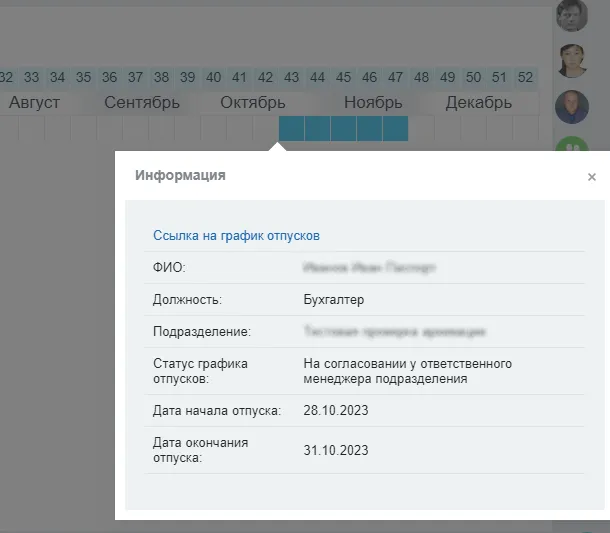The height and width of the screenshot is (533, 610).
Task: Click the last highlighted blue vacation cell
Action: [x=396, y=128]
